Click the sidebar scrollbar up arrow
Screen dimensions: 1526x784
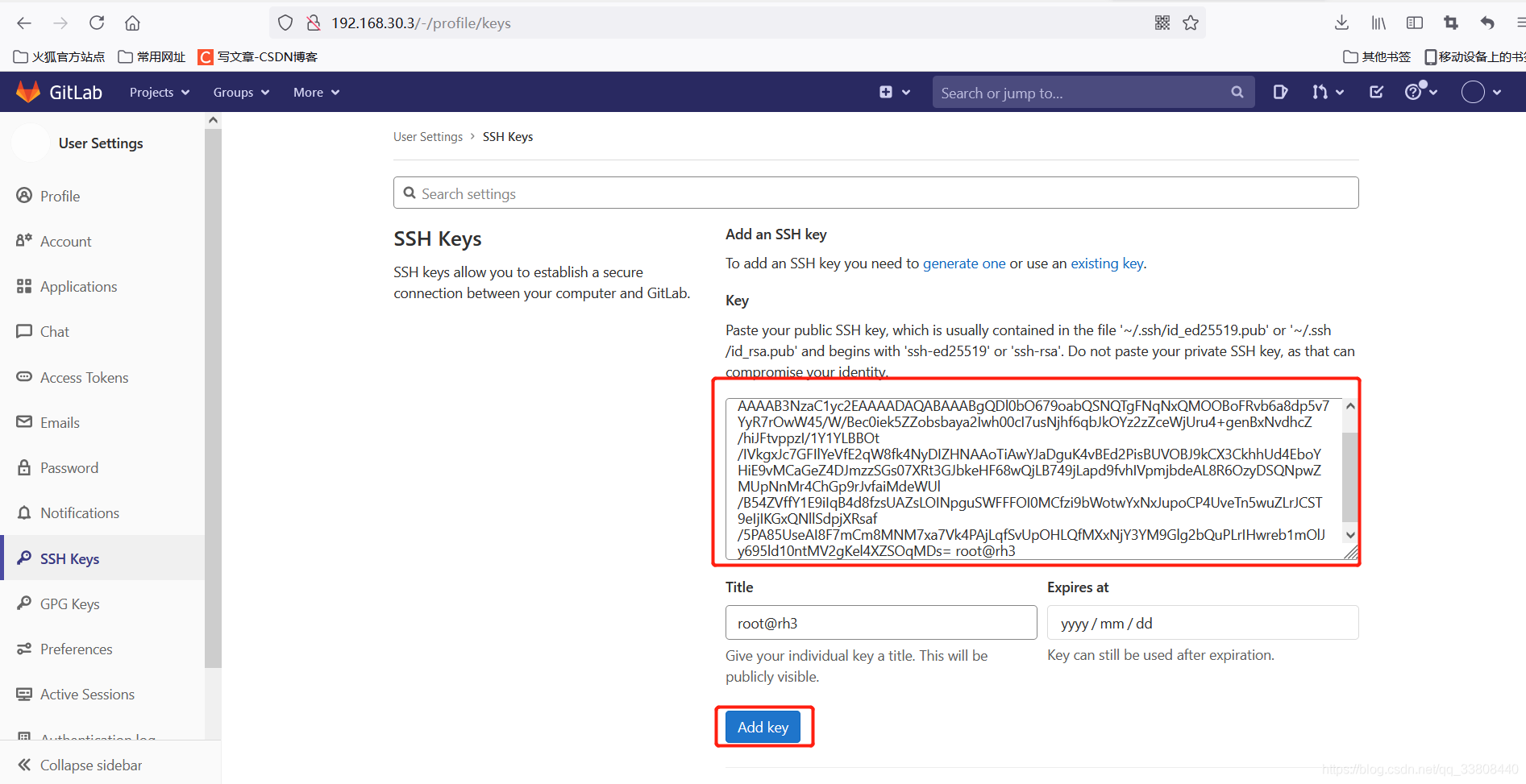pos(213,120)
